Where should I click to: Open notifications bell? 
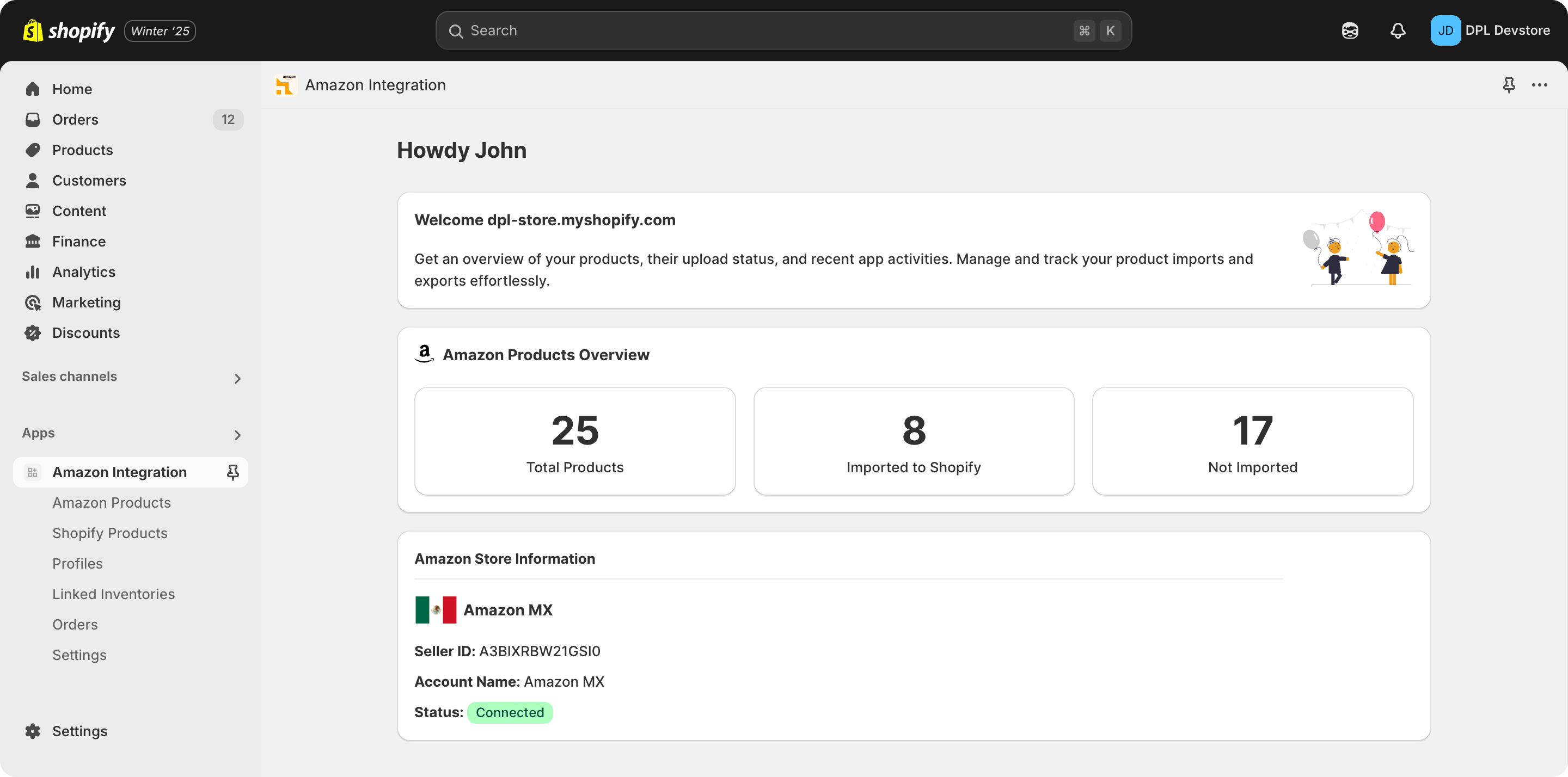[x=1398, y=30]
